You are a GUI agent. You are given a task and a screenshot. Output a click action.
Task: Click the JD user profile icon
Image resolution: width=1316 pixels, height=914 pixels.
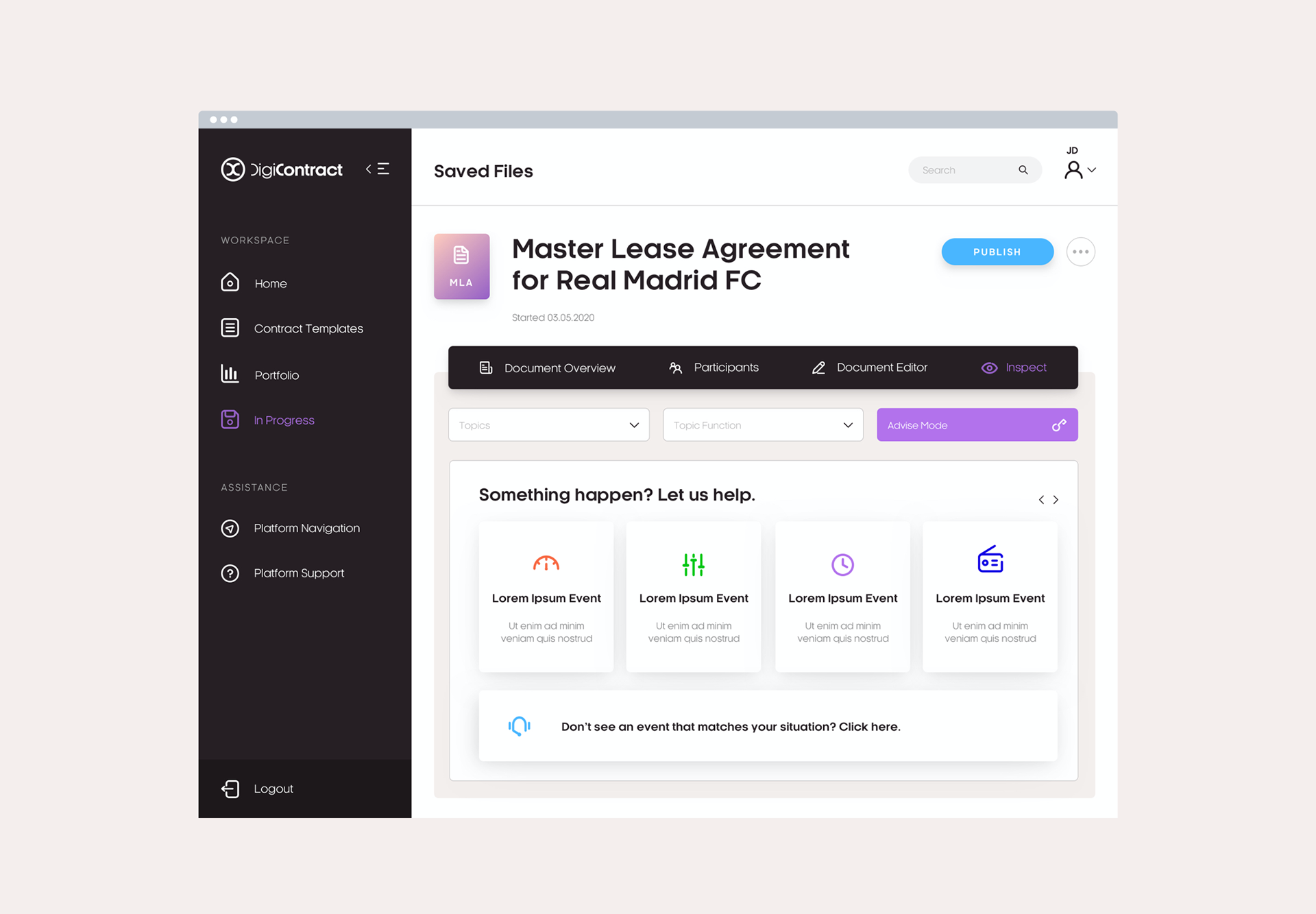tap(1073, 169)
